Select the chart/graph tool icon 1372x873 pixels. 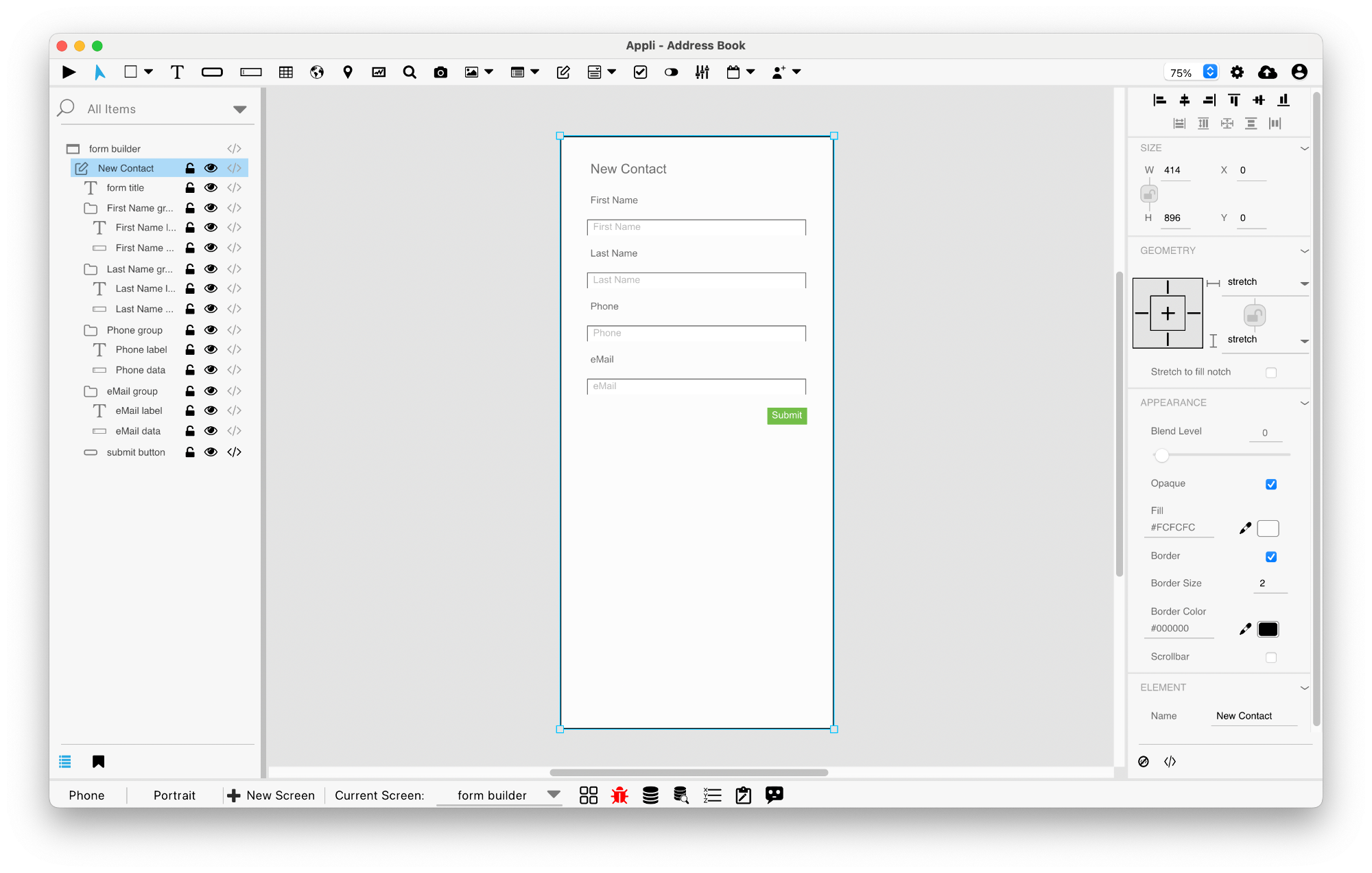point(378,71)
